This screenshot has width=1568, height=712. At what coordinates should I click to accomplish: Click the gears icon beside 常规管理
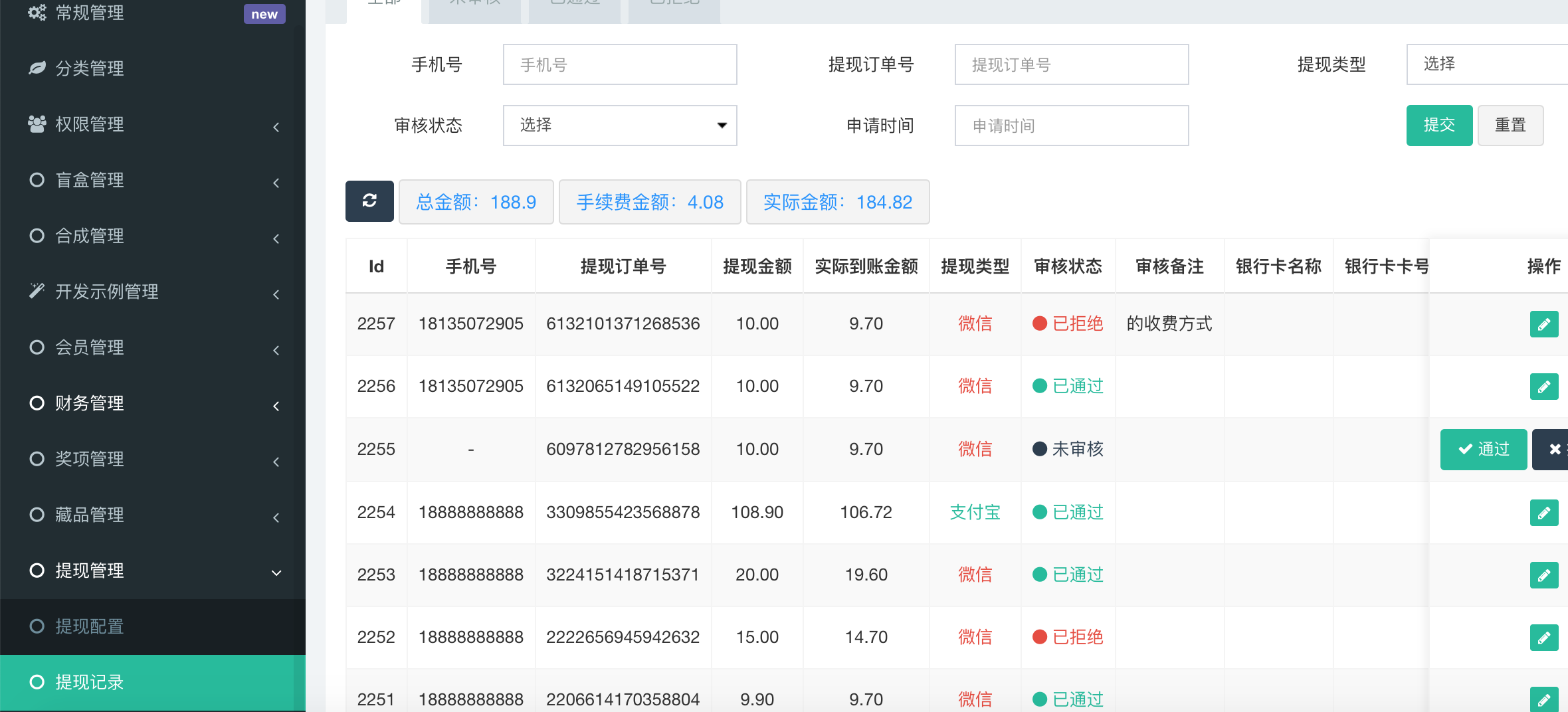pyautogui.click(x=37, y=13)
